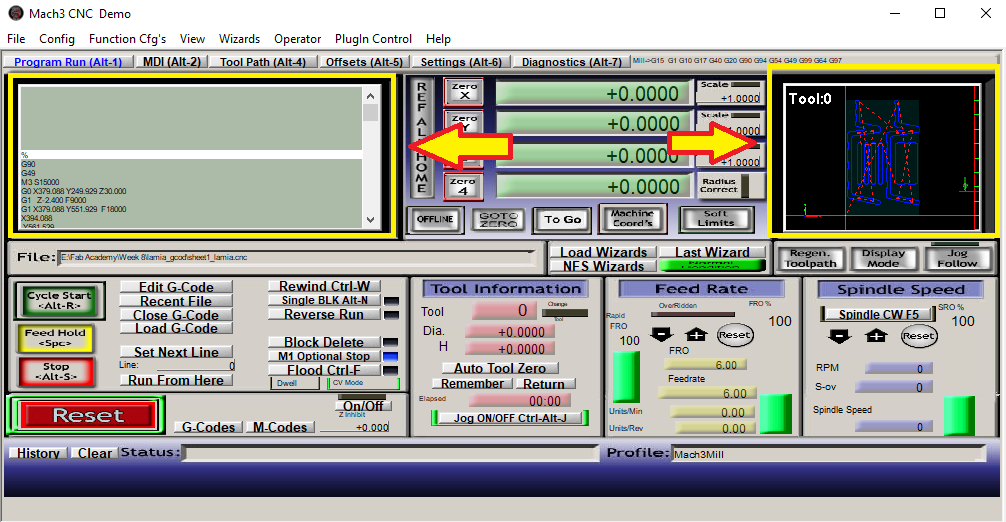Switch to Tool Path (Alt-4) tab

point(262,62)
